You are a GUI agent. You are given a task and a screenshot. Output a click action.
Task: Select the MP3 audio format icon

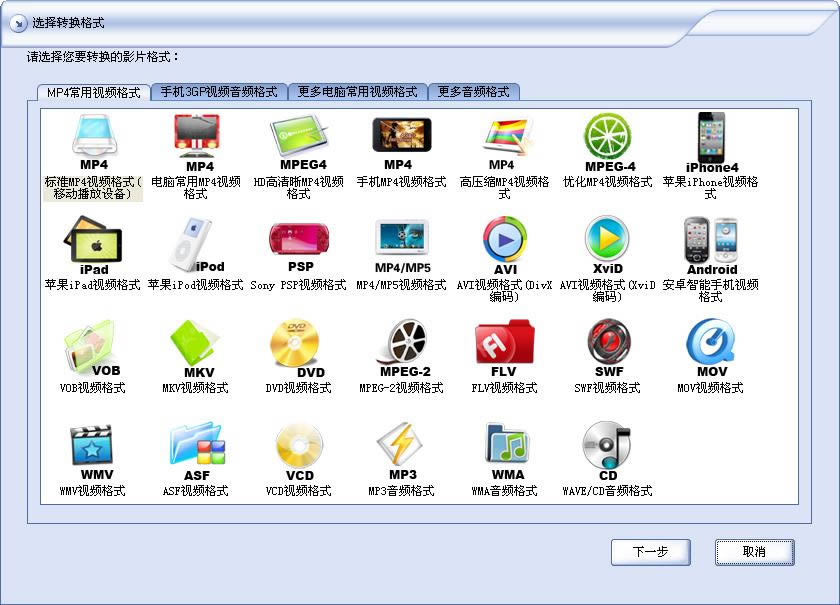tap(401, 451)
